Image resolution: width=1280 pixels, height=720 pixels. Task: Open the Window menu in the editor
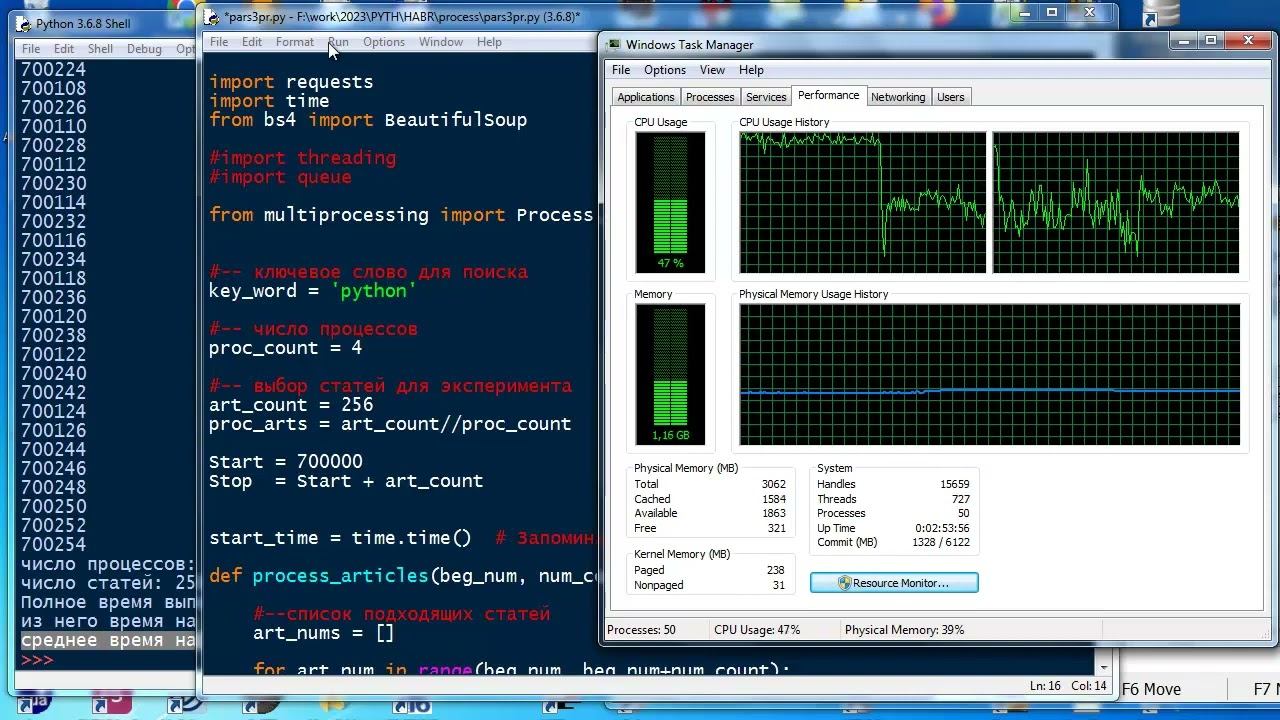pos(441,42)
